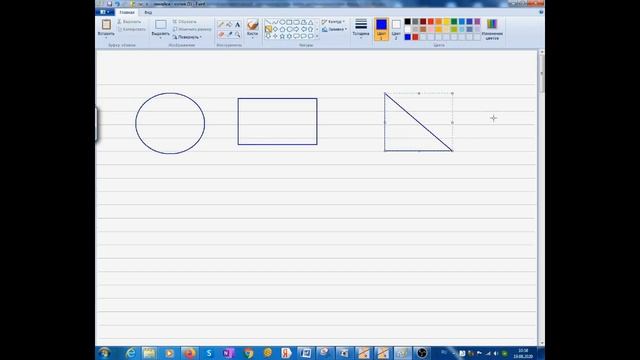Select the Color picker eyedropper tool
The height and width of the screenshot is (360, 640).
pos(229,35)
